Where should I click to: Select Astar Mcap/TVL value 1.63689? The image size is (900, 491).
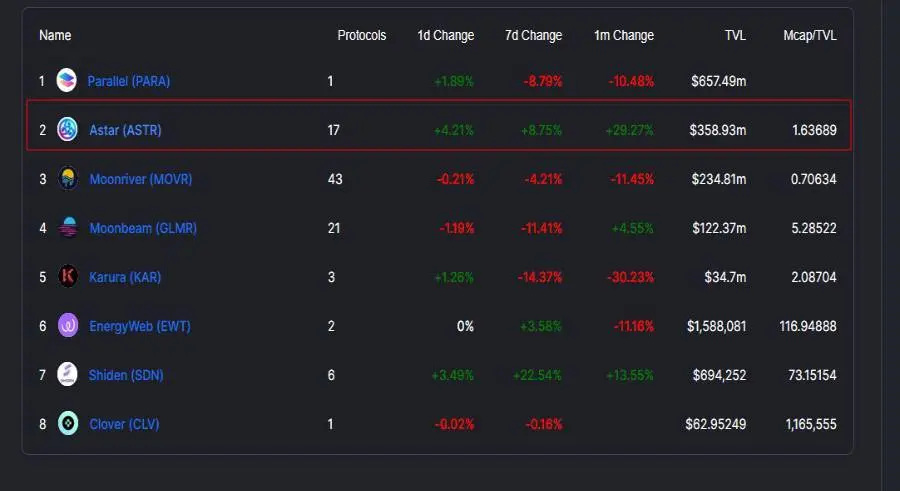tap(814, 130)
